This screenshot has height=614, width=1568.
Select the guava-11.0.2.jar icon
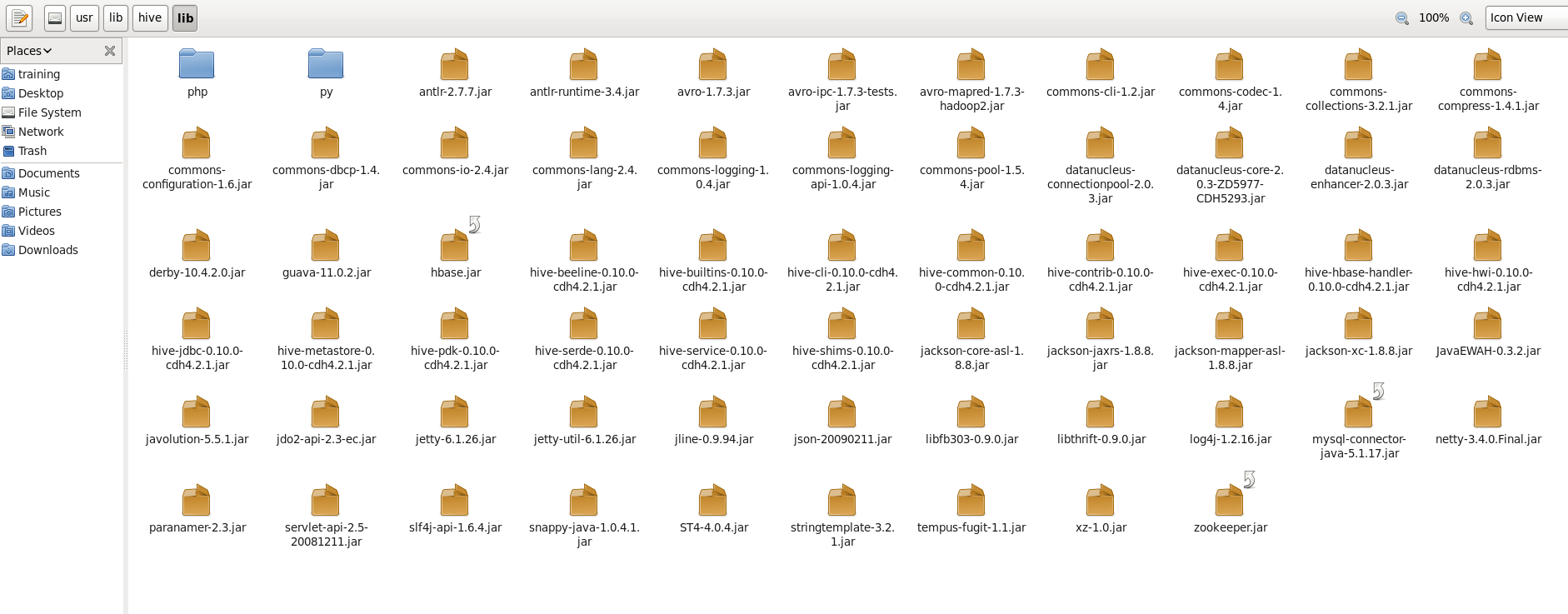[326, 245]
